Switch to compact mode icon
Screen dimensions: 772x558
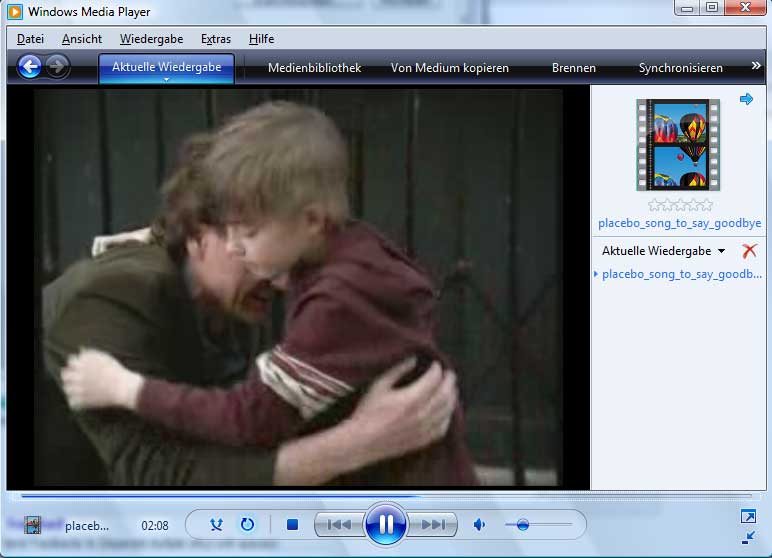(748, 538)
